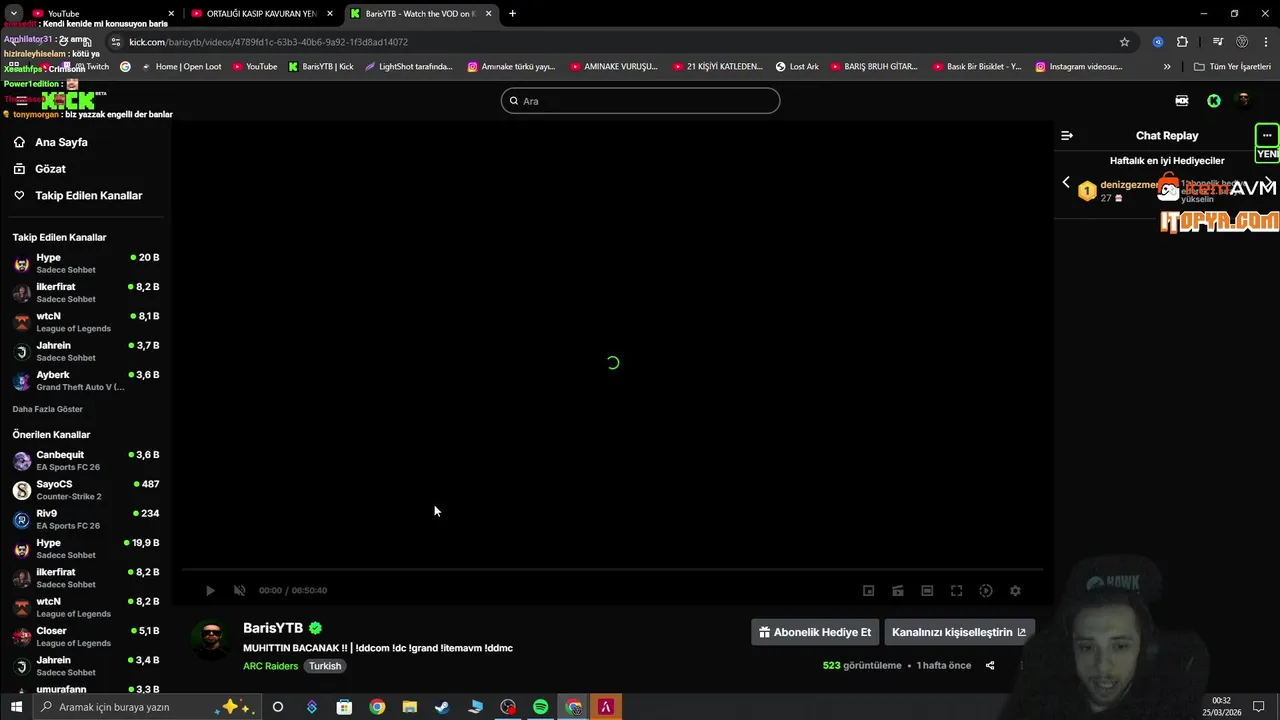
Task: Open Steam from the taskbar
Action: pos(442,707)
